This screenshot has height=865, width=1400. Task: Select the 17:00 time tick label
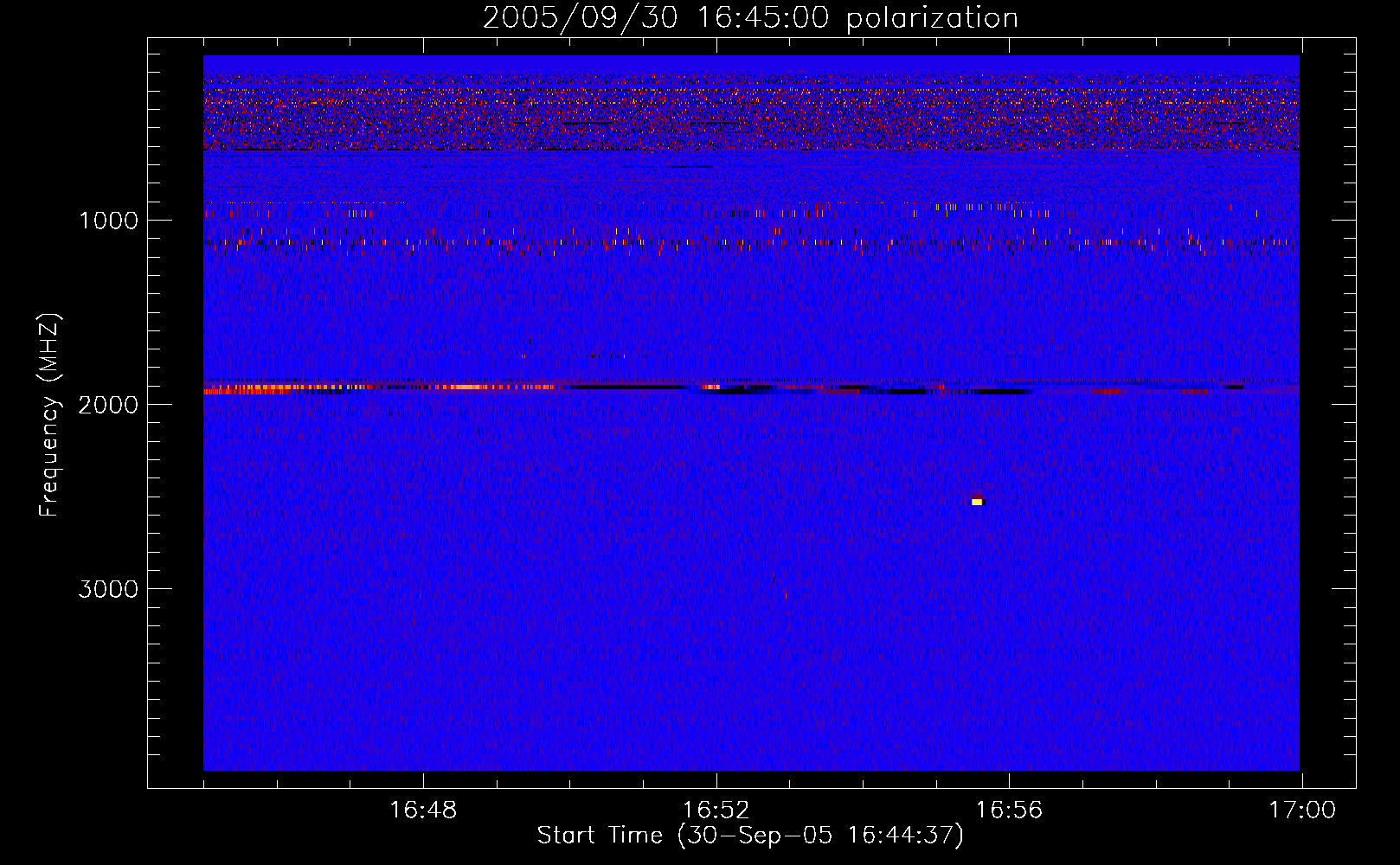tap(1302, 811)
